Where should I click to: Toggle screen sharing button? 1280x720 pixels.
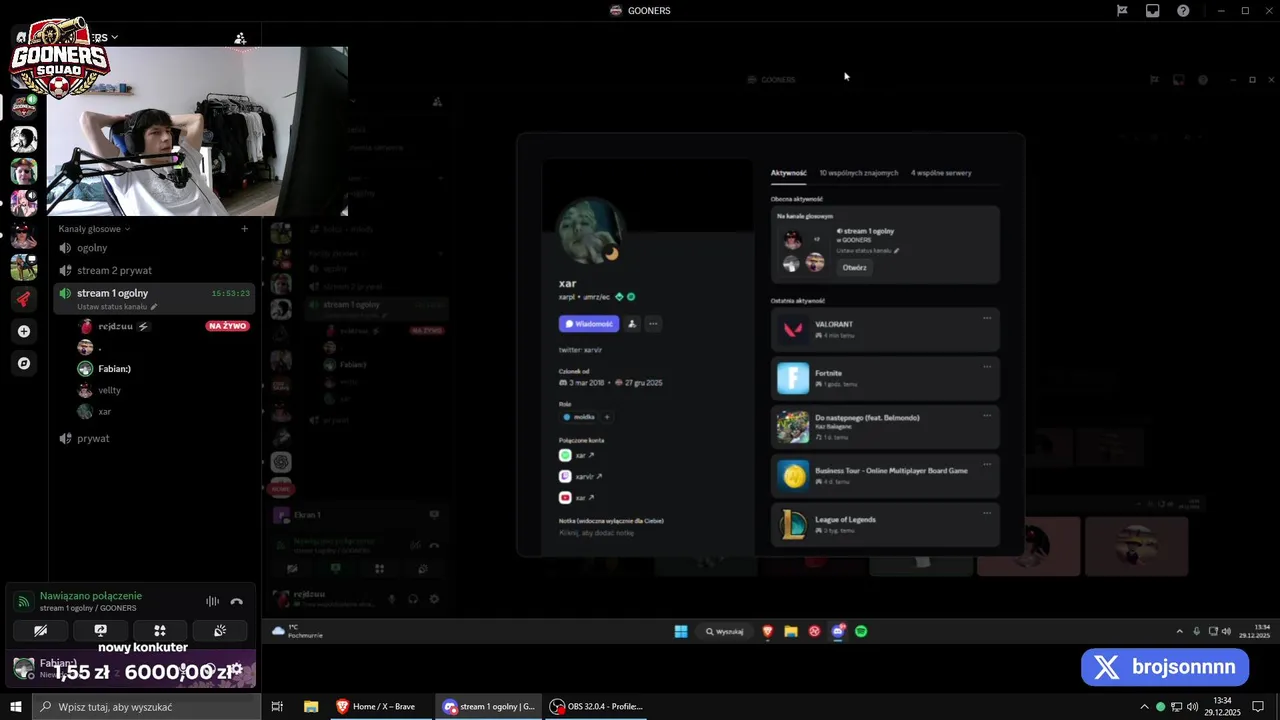pos(100,630)
